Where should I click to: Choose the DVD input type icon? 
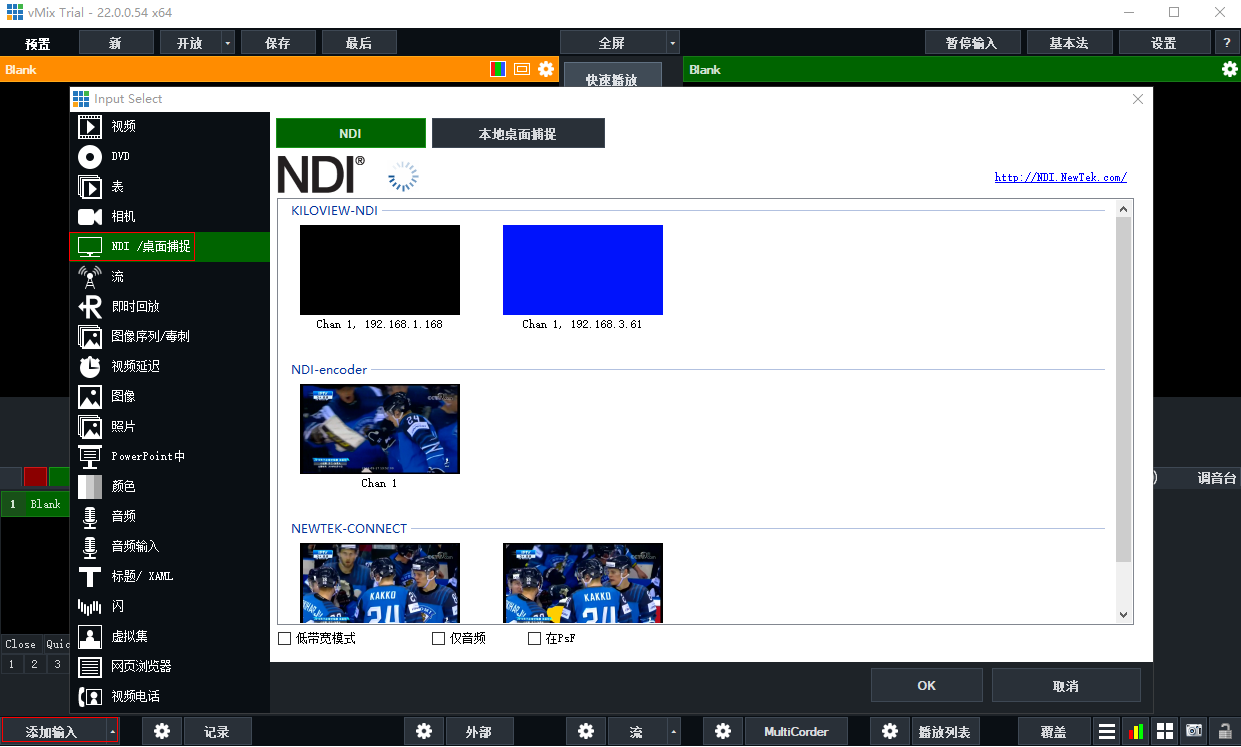point(90,156)
